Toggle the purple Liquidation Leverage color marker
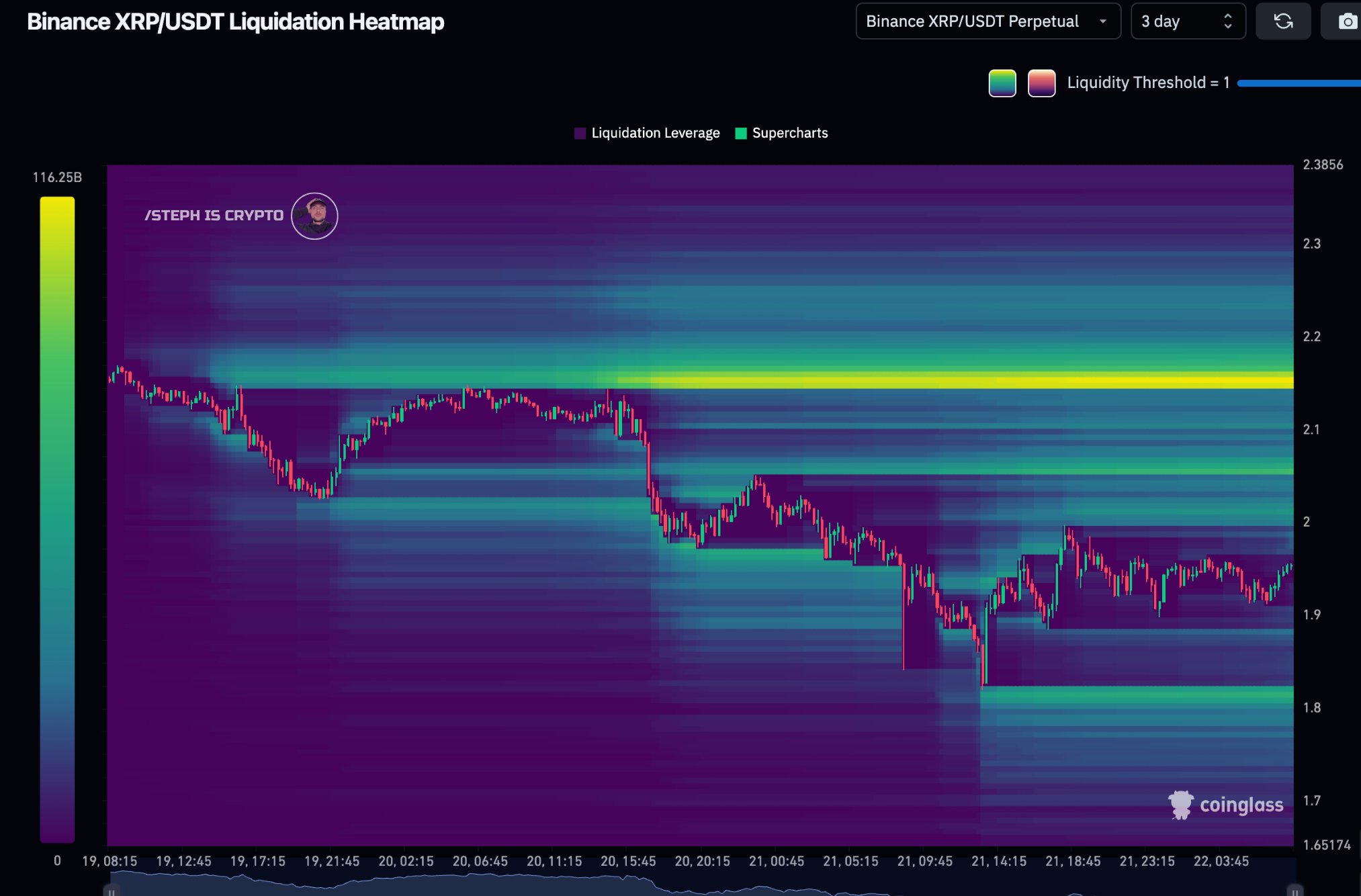This screenshot has width=1361, height=896. [x=580, y=133]
